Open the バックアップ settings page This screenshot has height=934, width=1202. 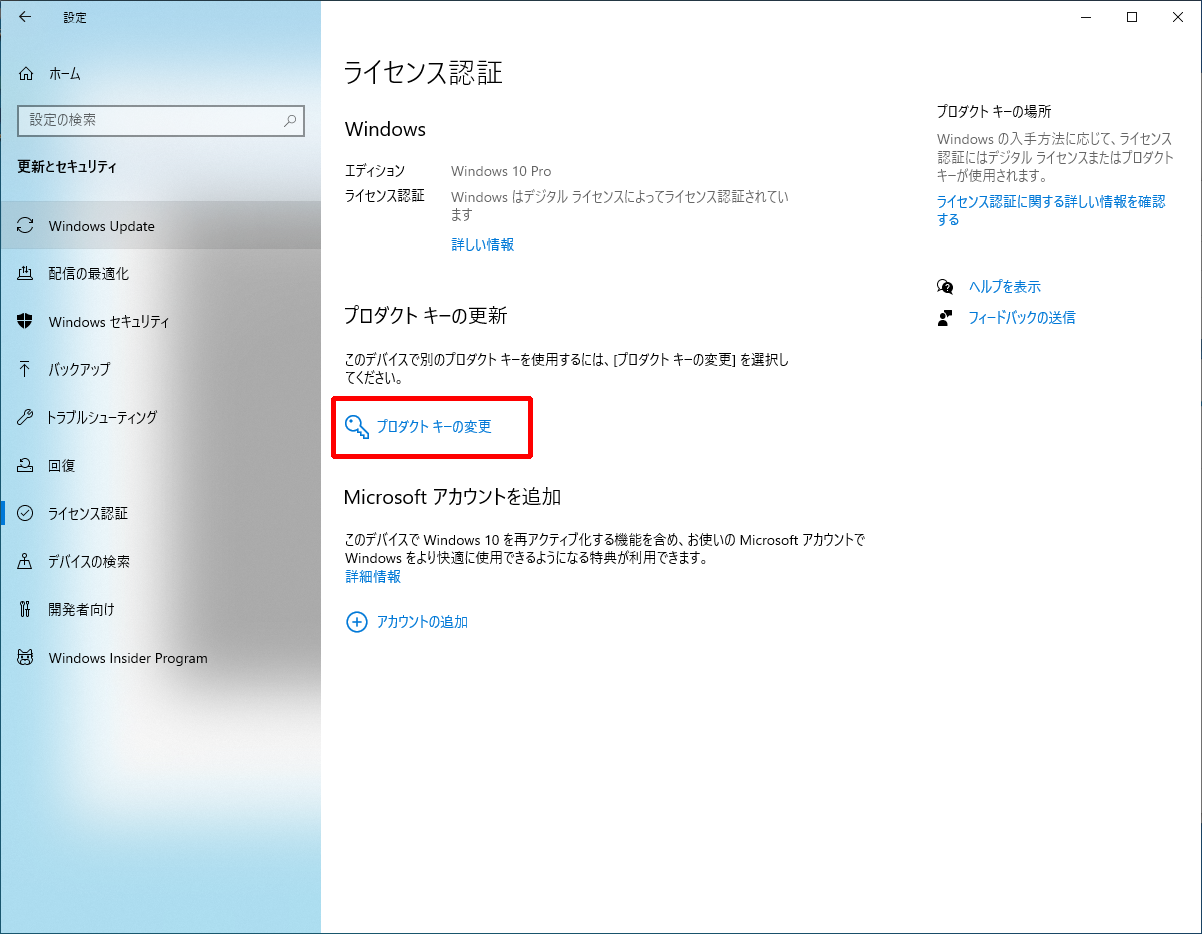pos(160,369)
